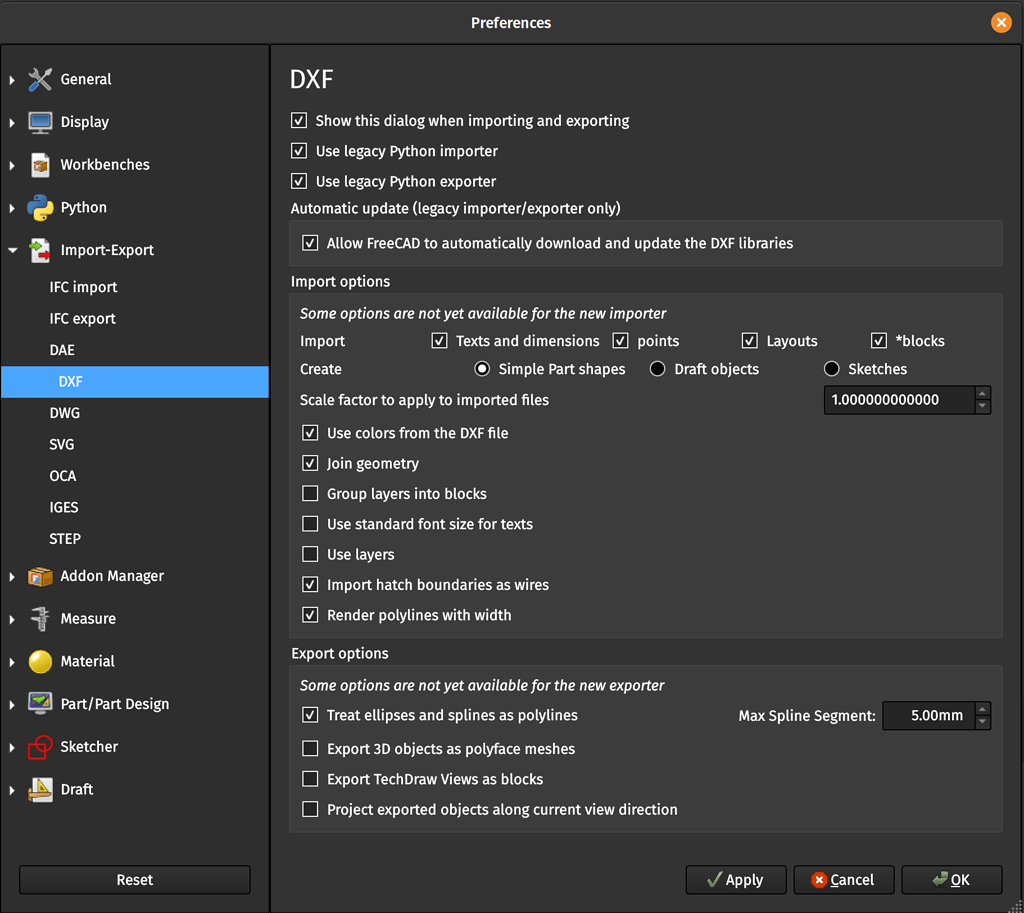Click the General wrench and screwdriver icon

coord(40,79)
